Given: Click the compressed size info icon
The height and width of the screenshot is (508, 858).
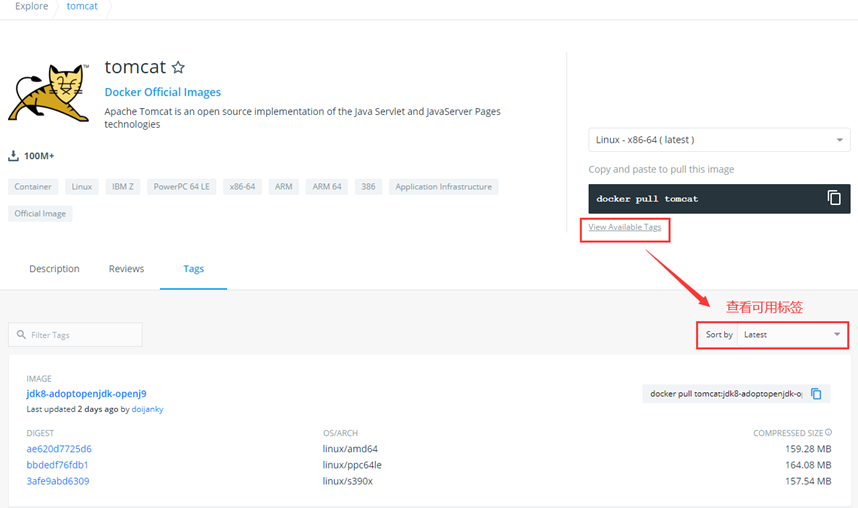Looking at the screenshot, I should (x=828, y=432).
